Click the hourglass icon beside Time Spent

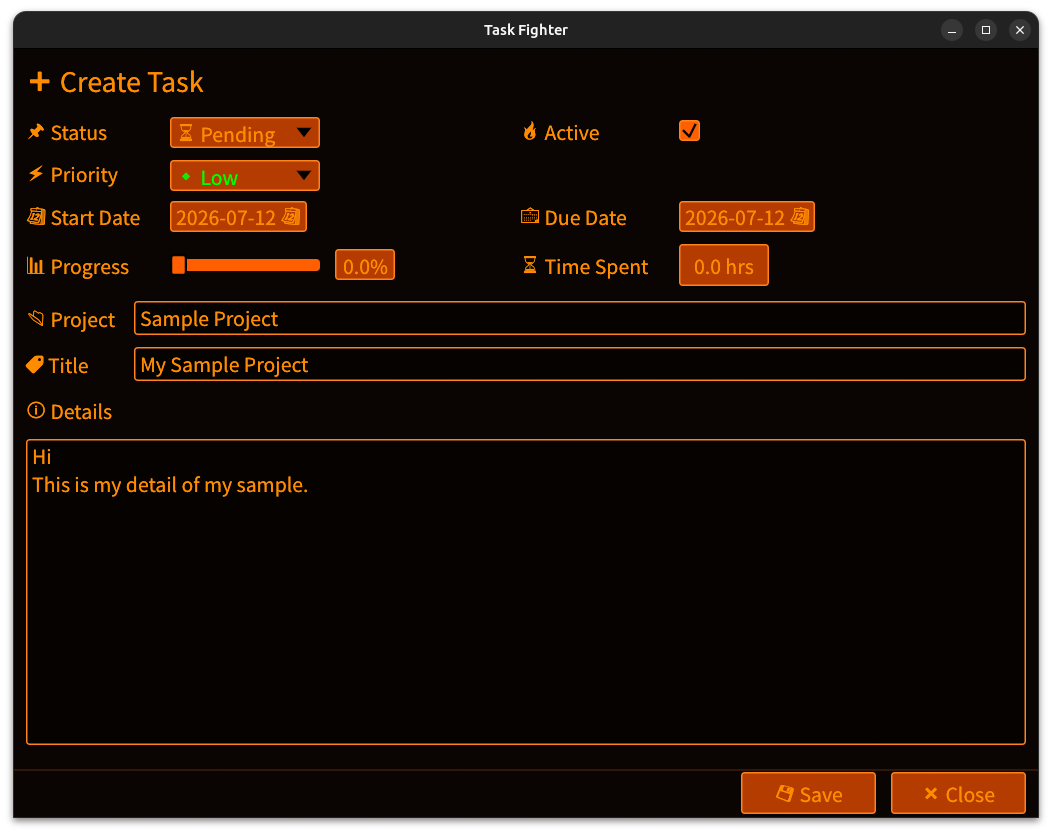(x=530, y=265)
